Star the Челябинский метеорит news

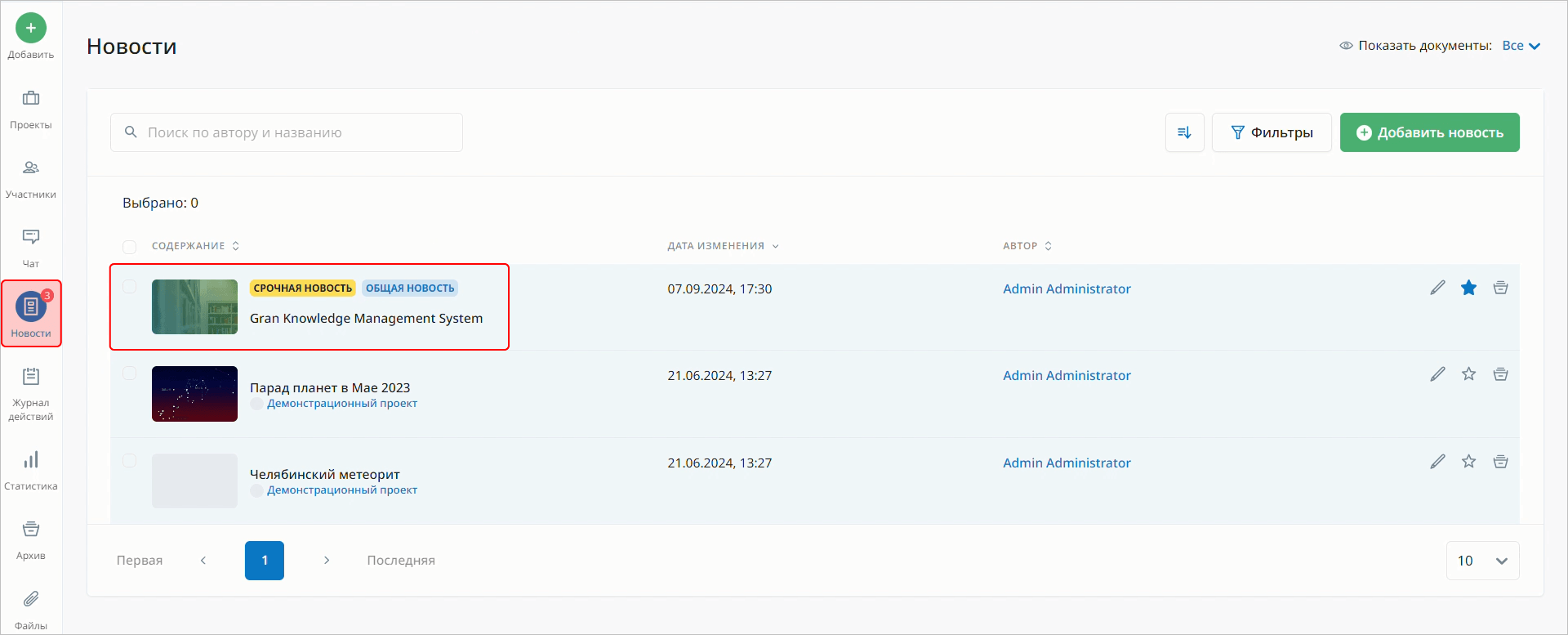click(x=1469, y=462)
